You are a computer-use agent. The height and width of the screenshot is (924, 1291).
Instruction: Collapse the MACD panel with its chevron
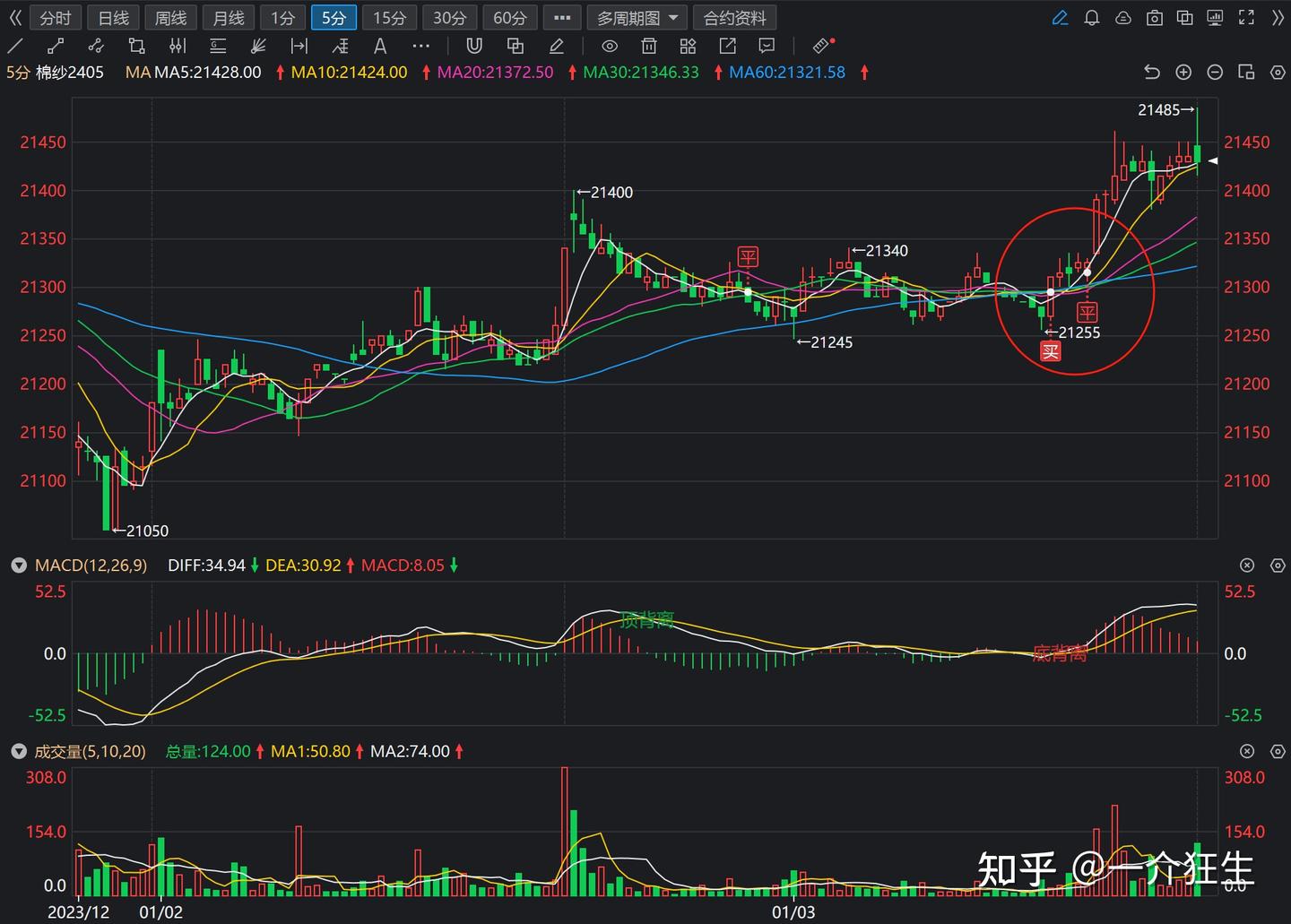point(18,566)
